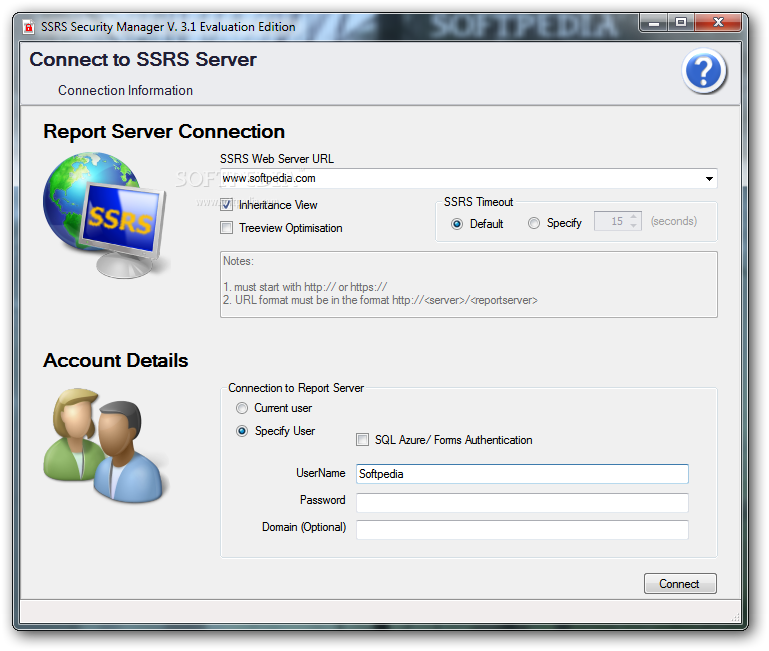Image resolution: width=769 pixels, height=651 pixels.
Task: Enable Treeview Optimisation checkbox
Action: (226, 228)
